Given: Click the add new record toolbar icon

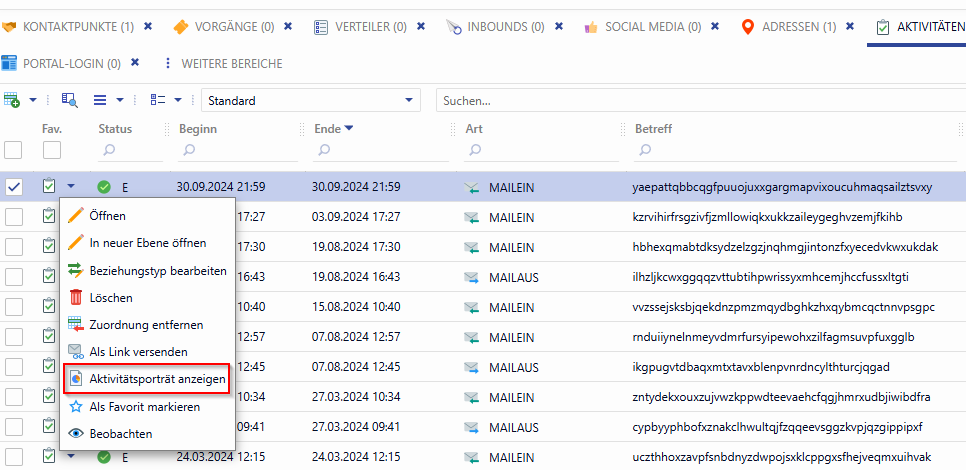Looking at the screenshot, I should (13, 100).
